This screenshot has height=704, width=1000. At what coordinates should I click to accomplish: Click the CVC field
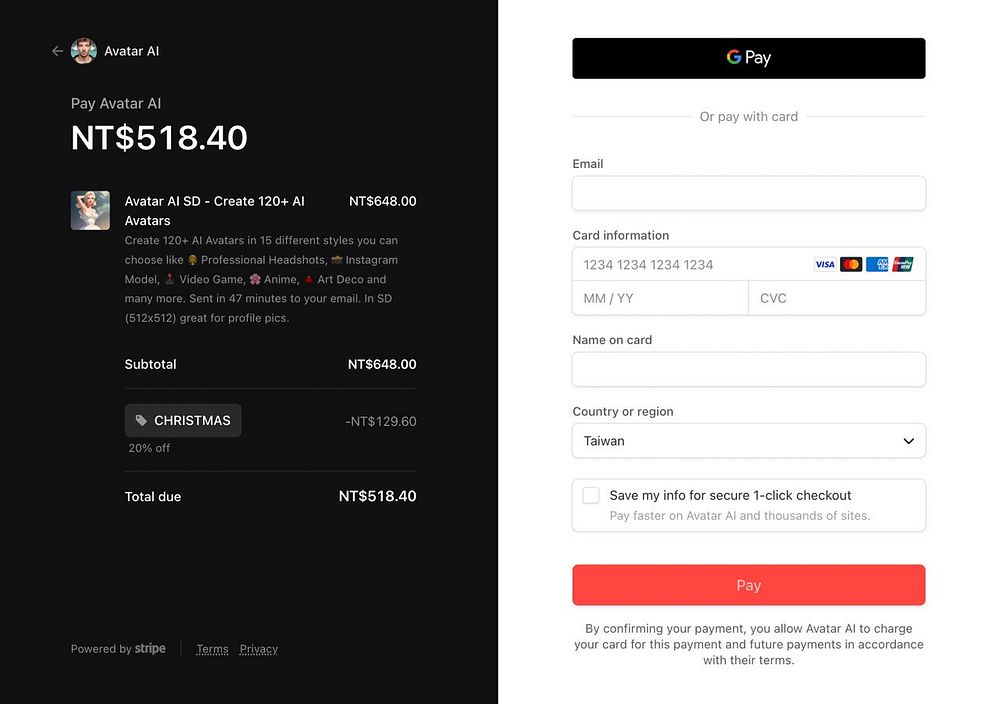pyautogui.click(x=836, y=299)
